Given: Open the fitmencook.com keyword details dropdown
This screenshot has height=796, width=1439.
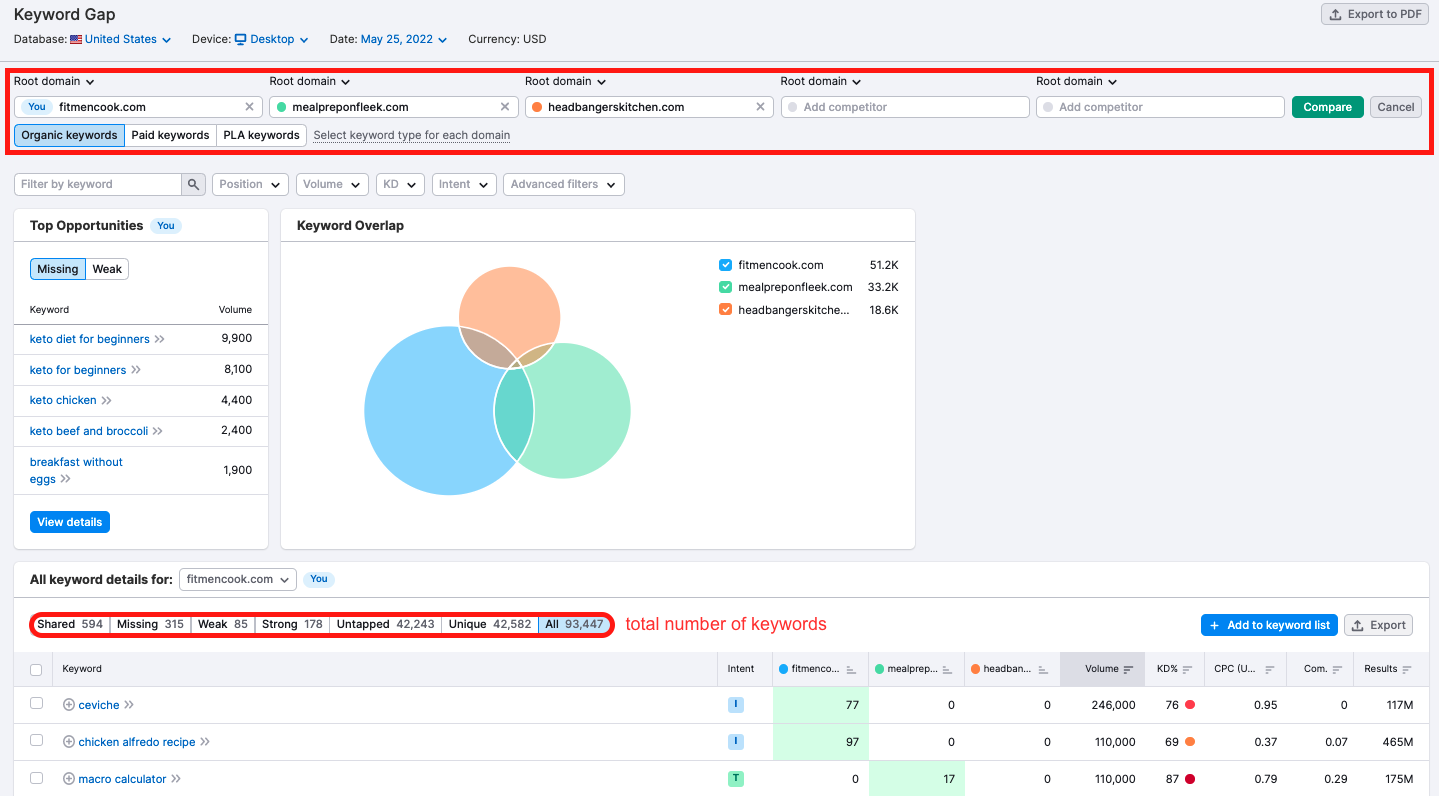Looking at the screenshot, I should (x=238, y=579).
